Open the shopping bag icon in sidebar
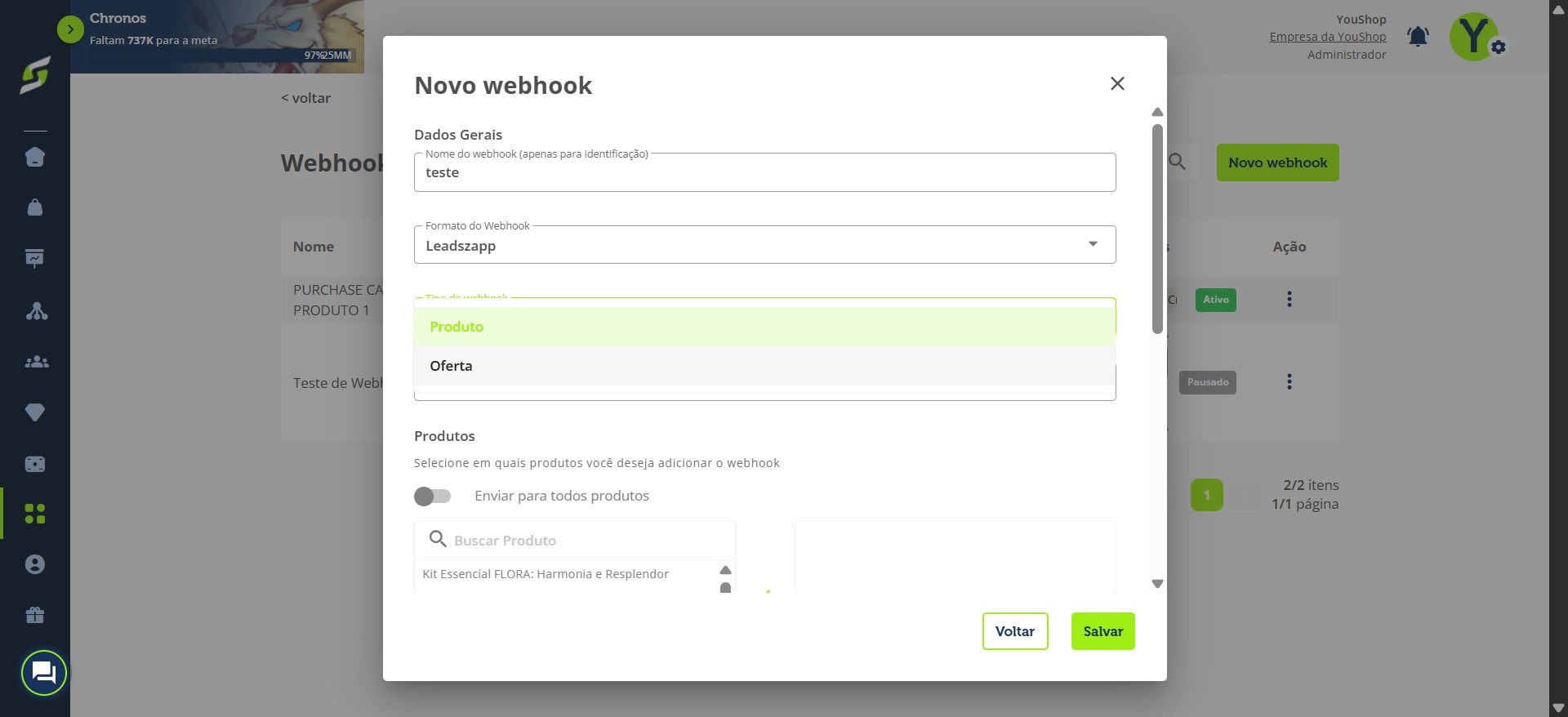Screen dimensions: 1568x717 35,207
